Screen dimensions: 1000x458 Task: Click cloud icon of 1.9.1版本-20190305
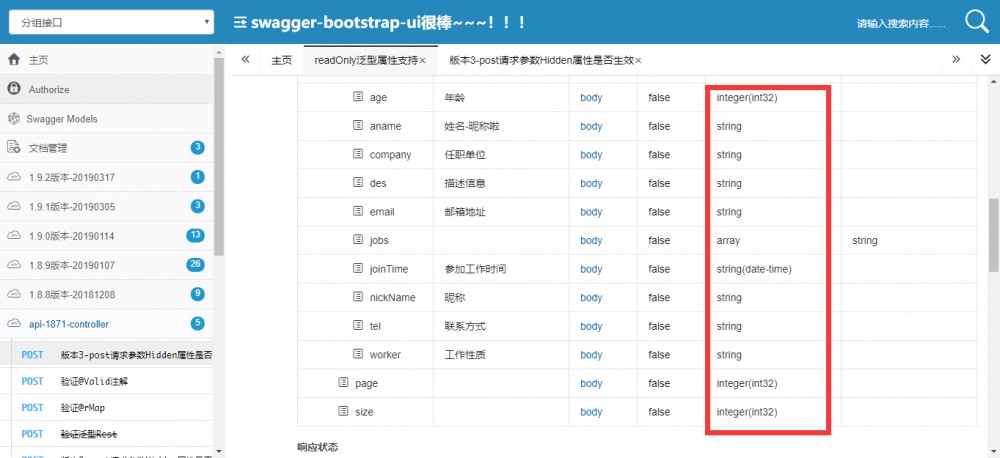click(14, 206)
